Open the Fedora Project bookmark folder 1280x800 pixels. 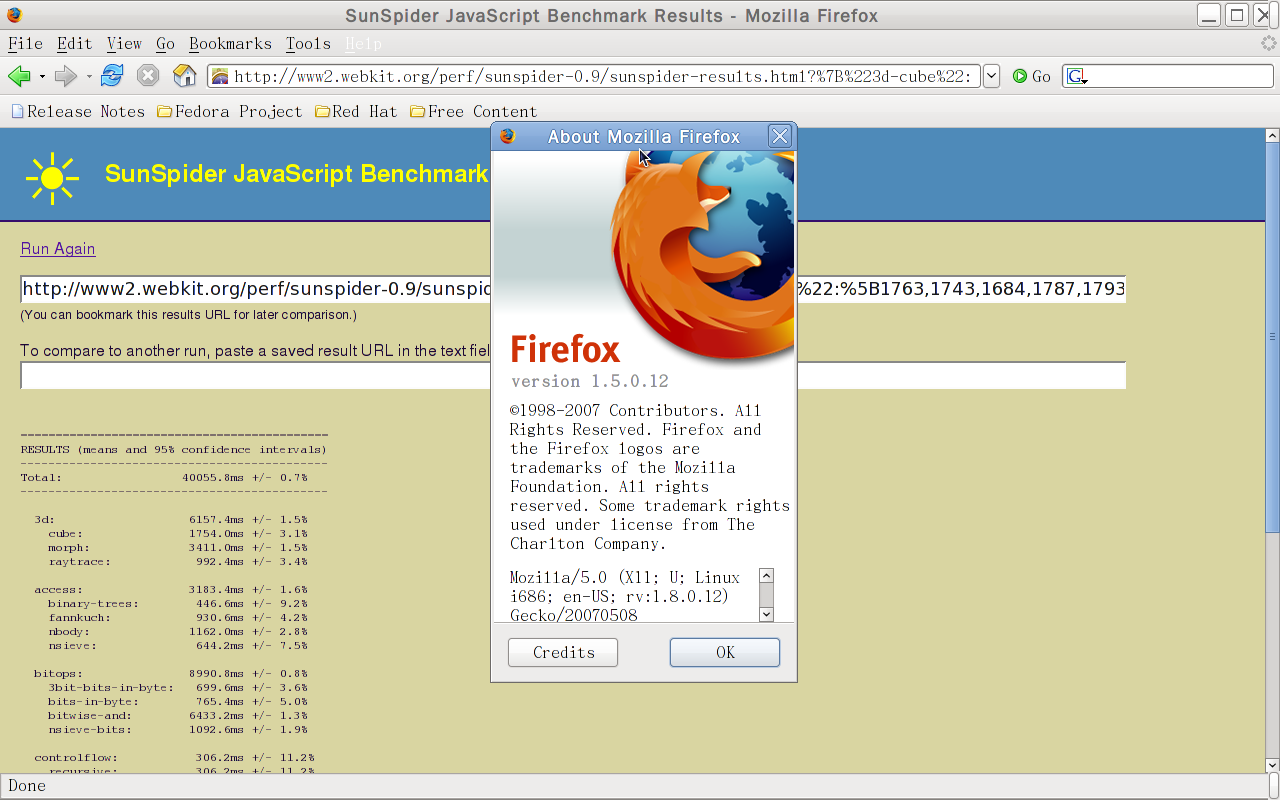(x=230, y=111)
